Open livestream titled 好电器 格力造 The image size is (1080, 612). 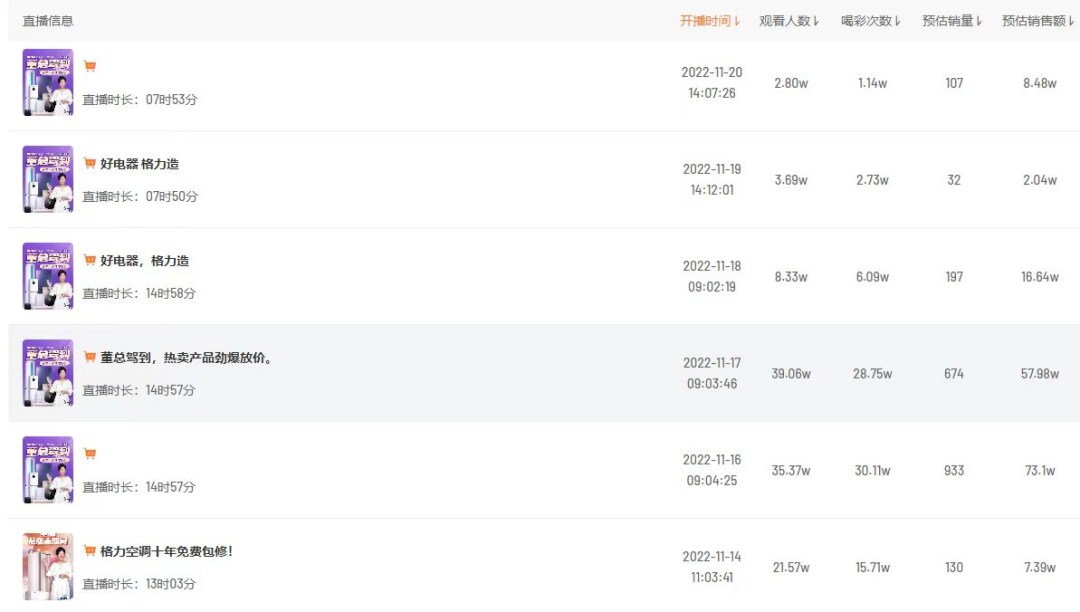click(140, 163)
